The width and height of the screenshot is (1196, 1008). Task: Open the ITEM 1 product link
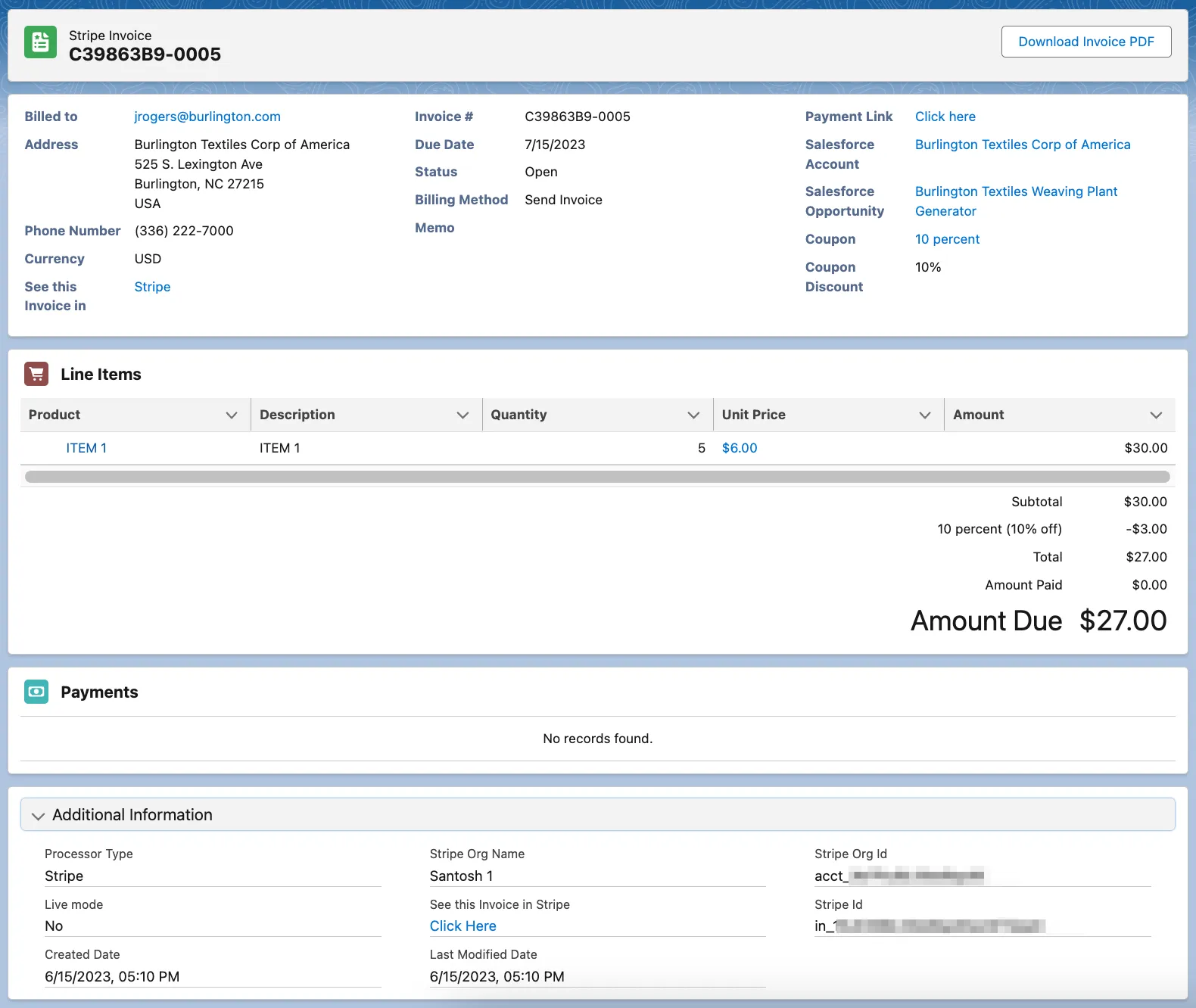pyautogui.click(x=86, y=448)
